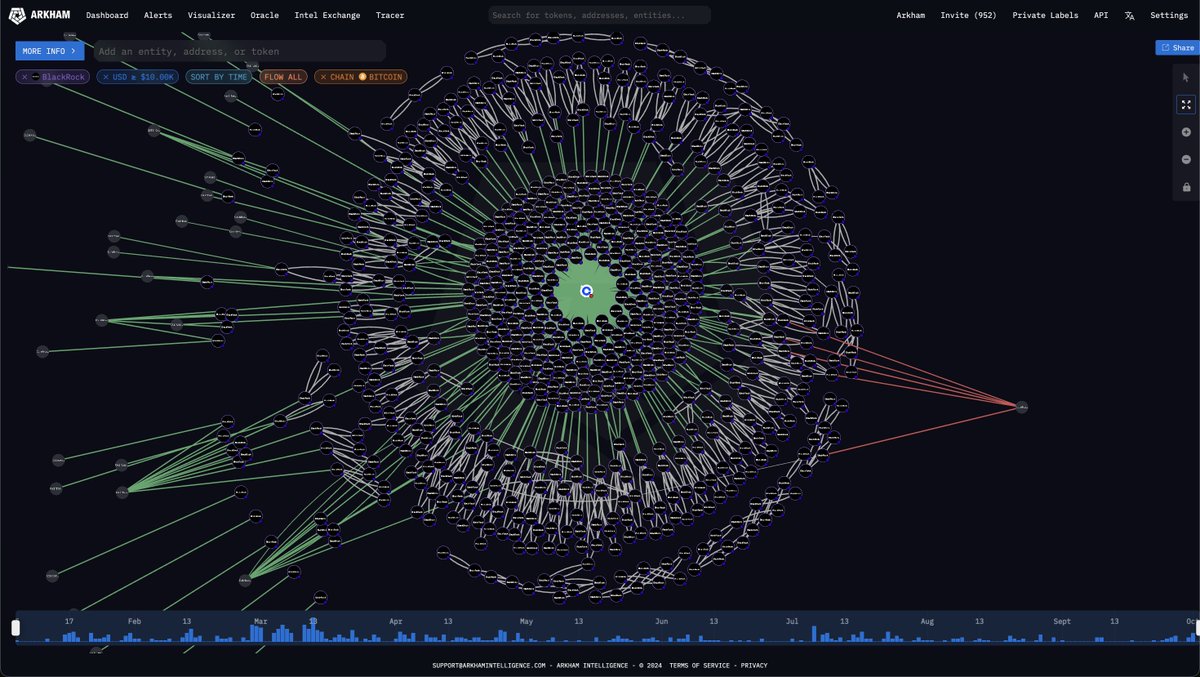Viewport: 1200px width, 677px height.
Task: Click the SUPPORT@ARKHAMINTELLIGENCE.COM link
Action: (489, 665)
